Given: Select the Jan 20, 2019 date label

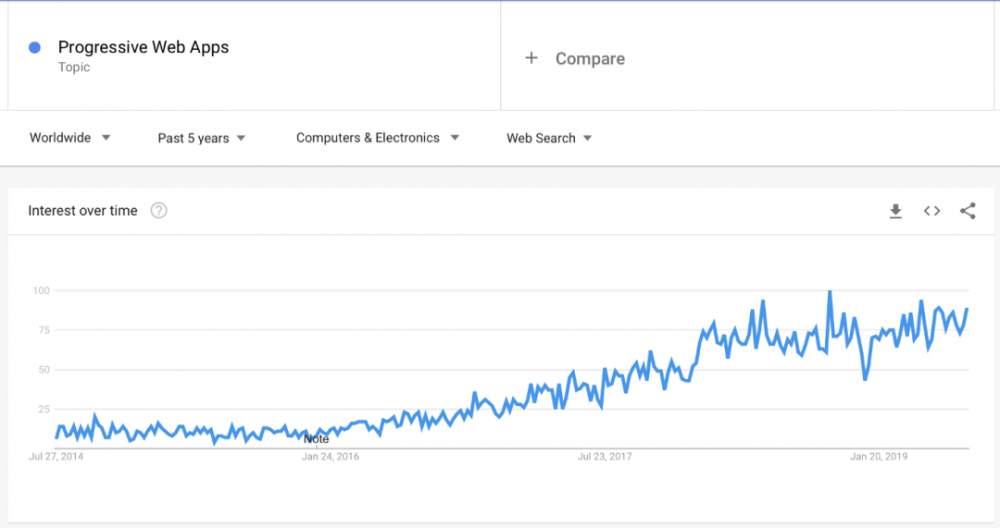Looking at the screenshot, I should coord(879,457).
